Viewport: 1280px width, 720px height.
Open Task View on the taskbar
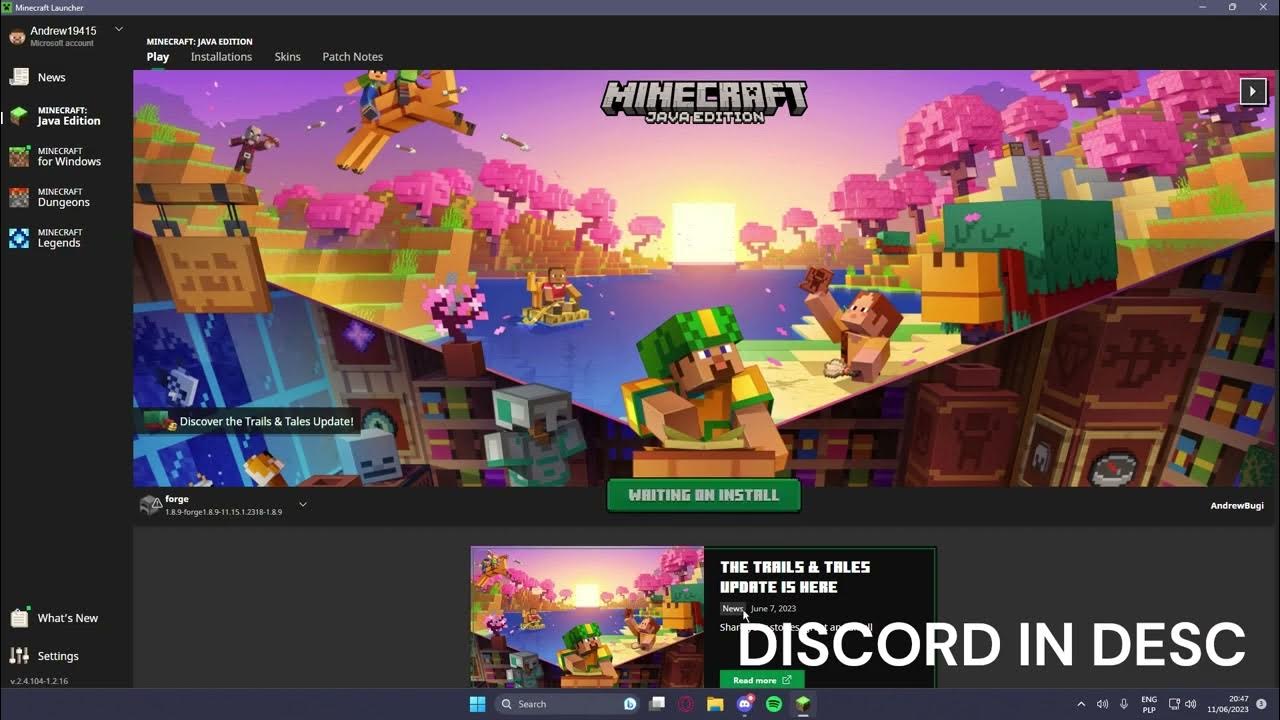point(657,704)
